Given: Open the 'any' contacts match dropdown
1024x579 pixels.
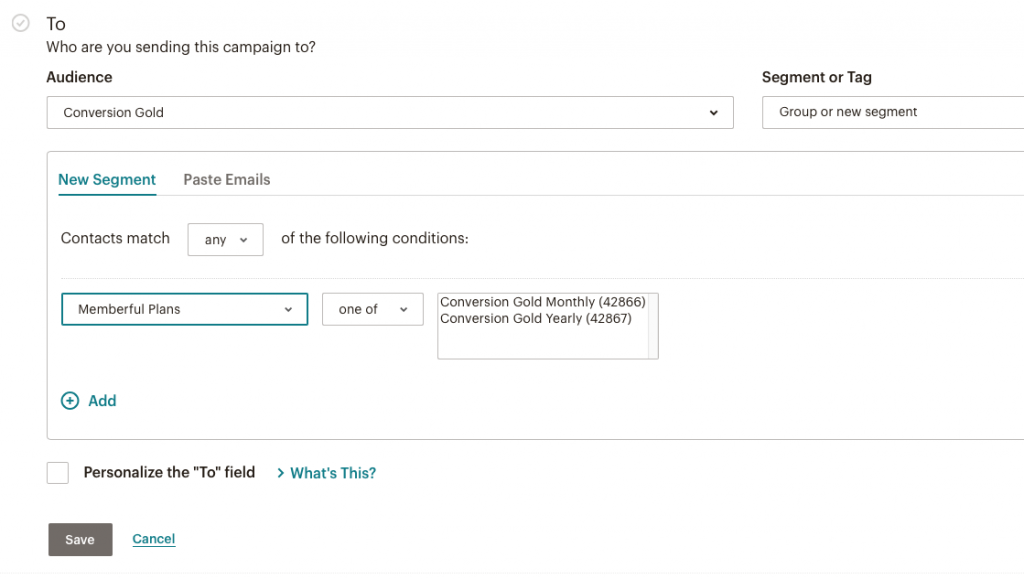Looking at the screenshot, I should point(225,240).
